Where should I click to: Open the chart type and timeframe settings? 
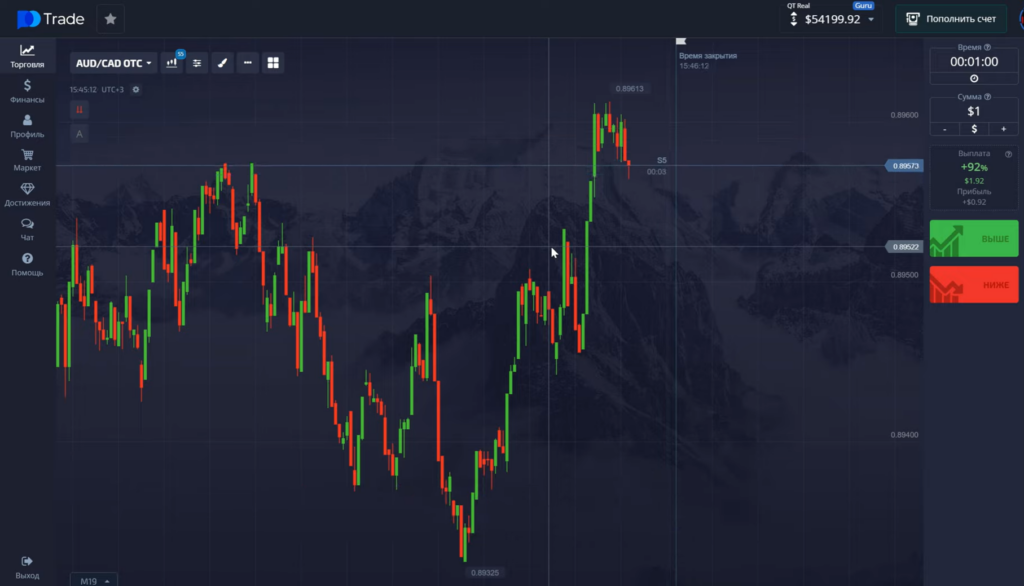point(172,63)
